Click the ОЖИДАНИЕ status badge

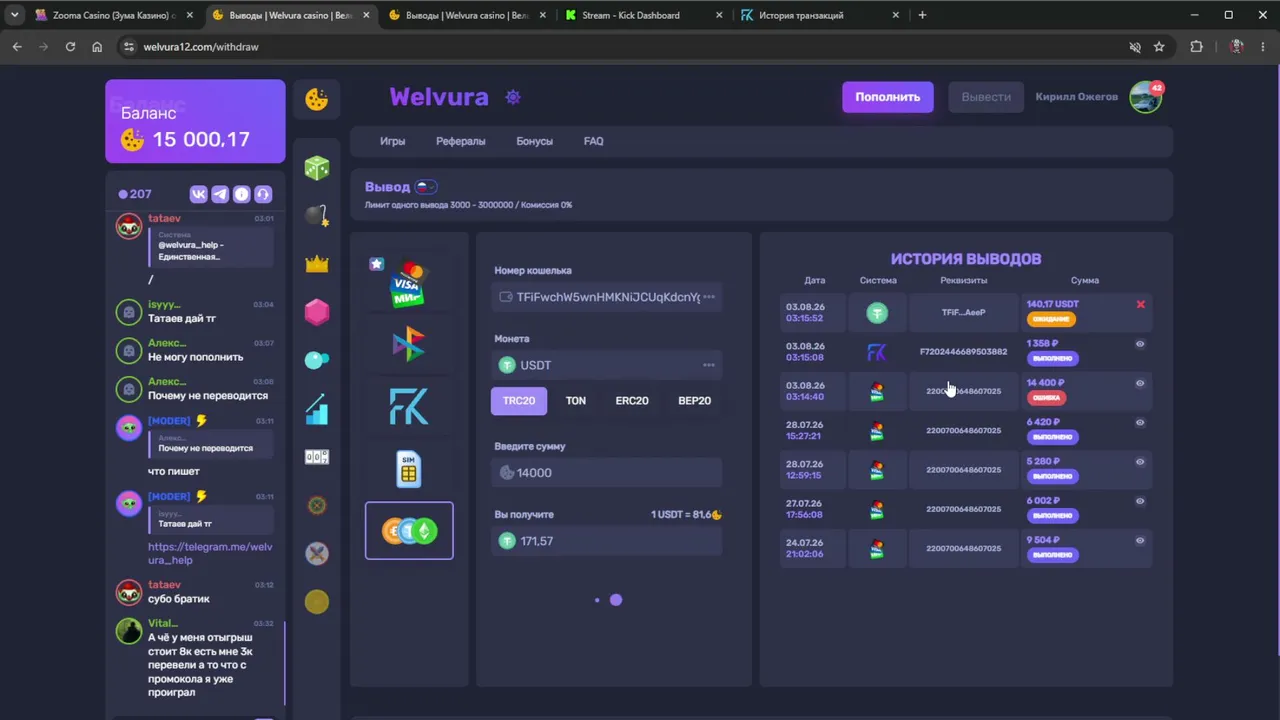[x=1051, y=319]
